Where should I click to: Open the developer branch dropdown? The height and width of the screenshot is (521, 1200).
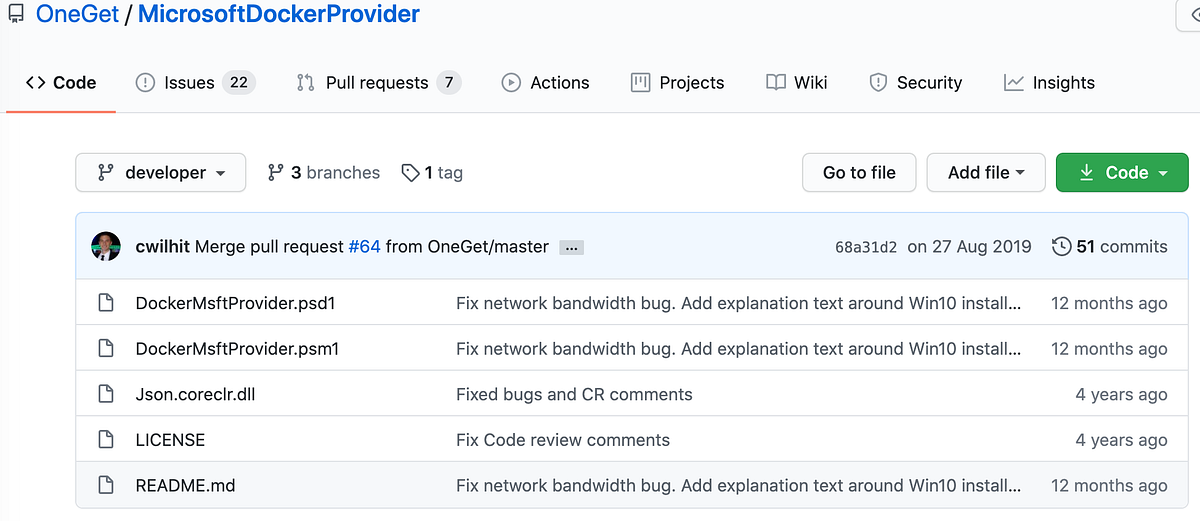160,173
